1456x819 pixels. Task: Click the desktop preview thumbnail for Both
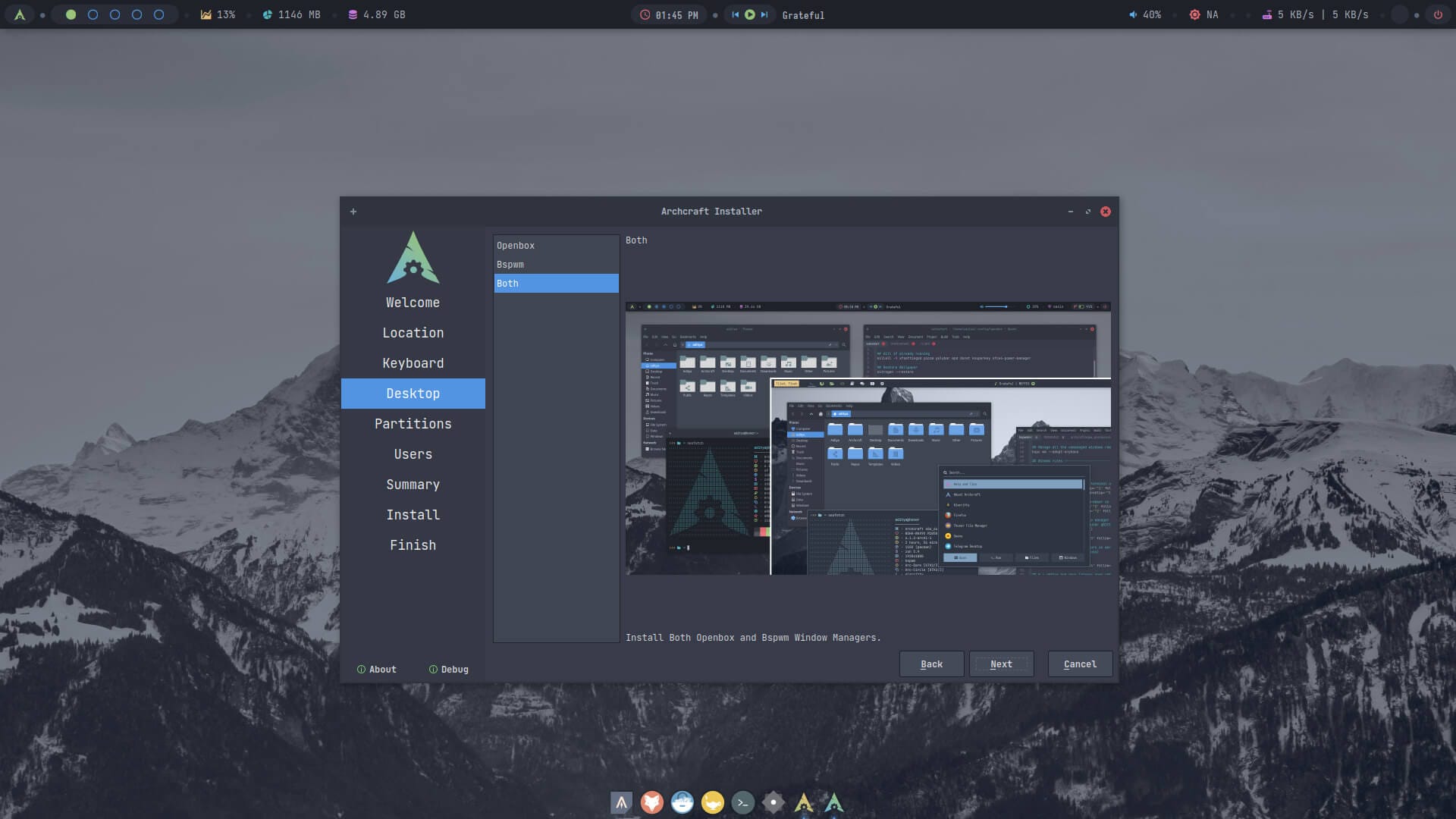click(x=868, y=440)
